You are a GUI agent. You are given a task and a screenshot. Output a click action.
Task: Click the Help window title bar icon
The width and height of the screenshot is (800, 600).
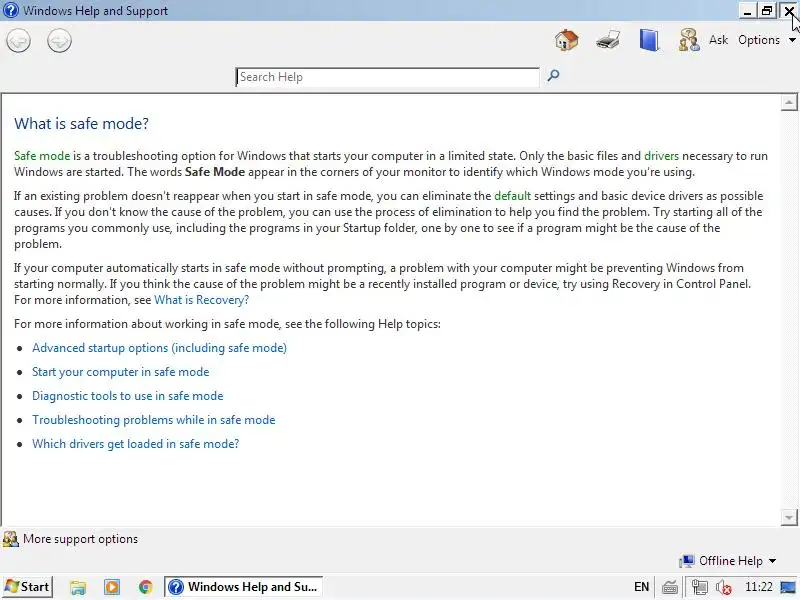[x=10, y=10]
